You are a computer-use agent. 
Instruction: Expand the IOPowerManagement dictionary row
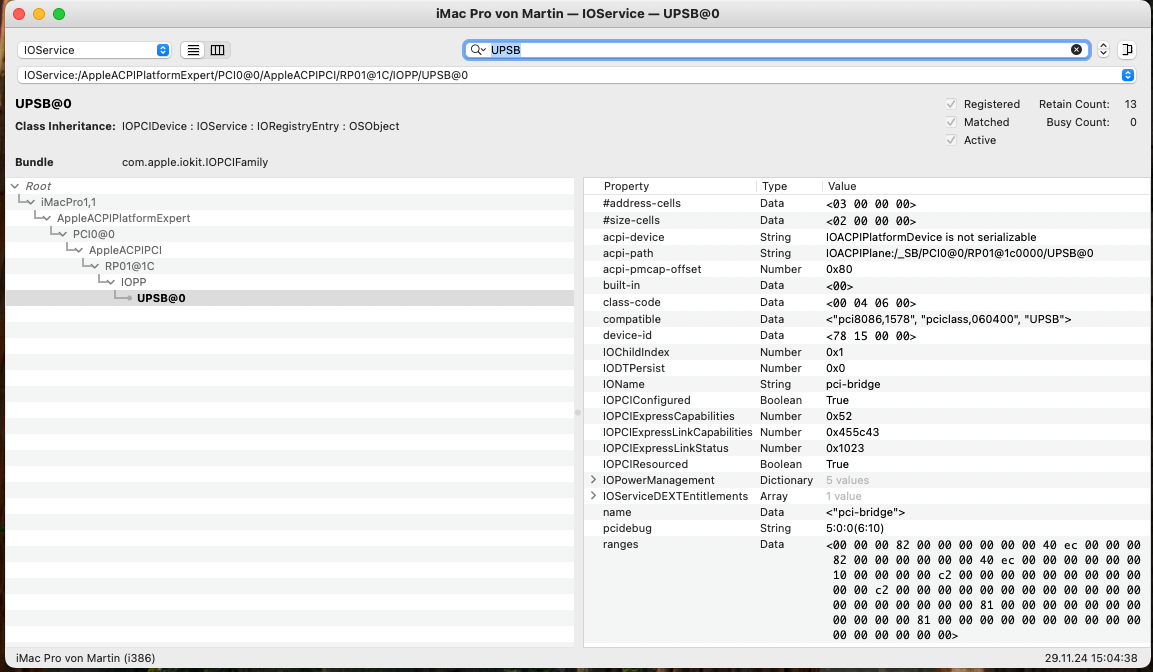tap(594, 480)
